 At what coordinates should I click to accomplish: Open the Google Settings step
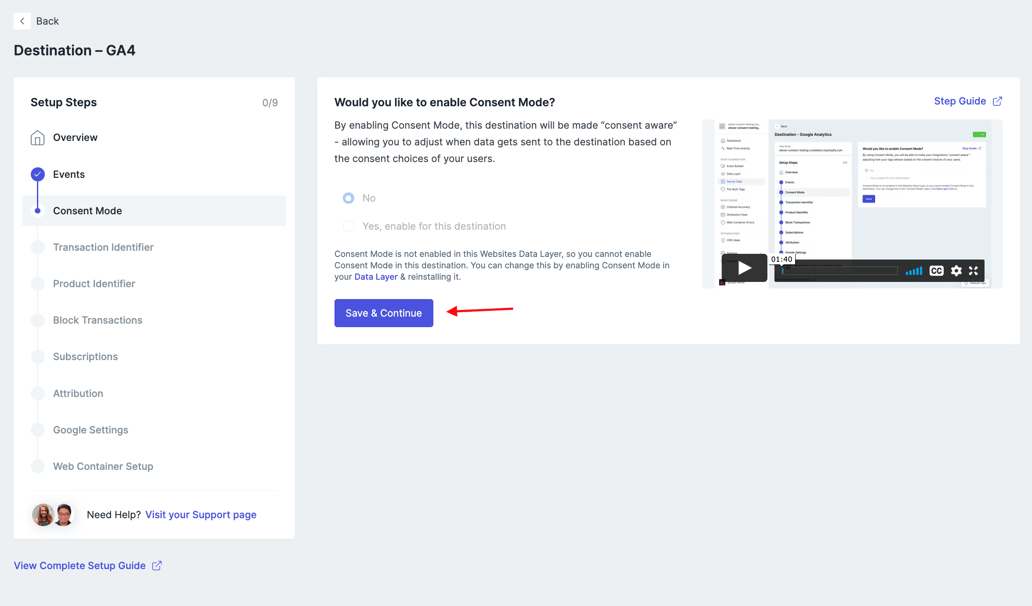point(91,430)
